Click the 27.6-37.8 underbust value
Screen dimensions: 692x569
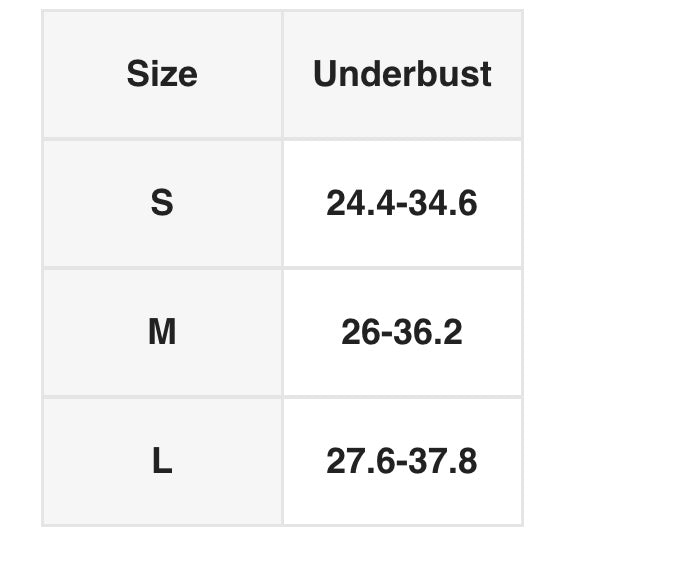coord(402,461)
